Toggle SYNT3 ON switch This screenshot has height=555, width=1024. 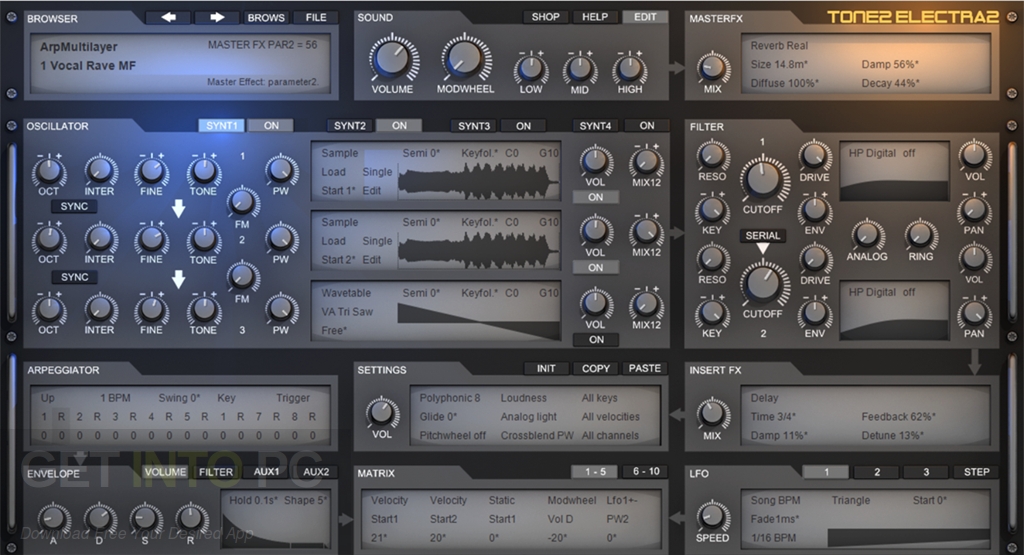[523, 125]
